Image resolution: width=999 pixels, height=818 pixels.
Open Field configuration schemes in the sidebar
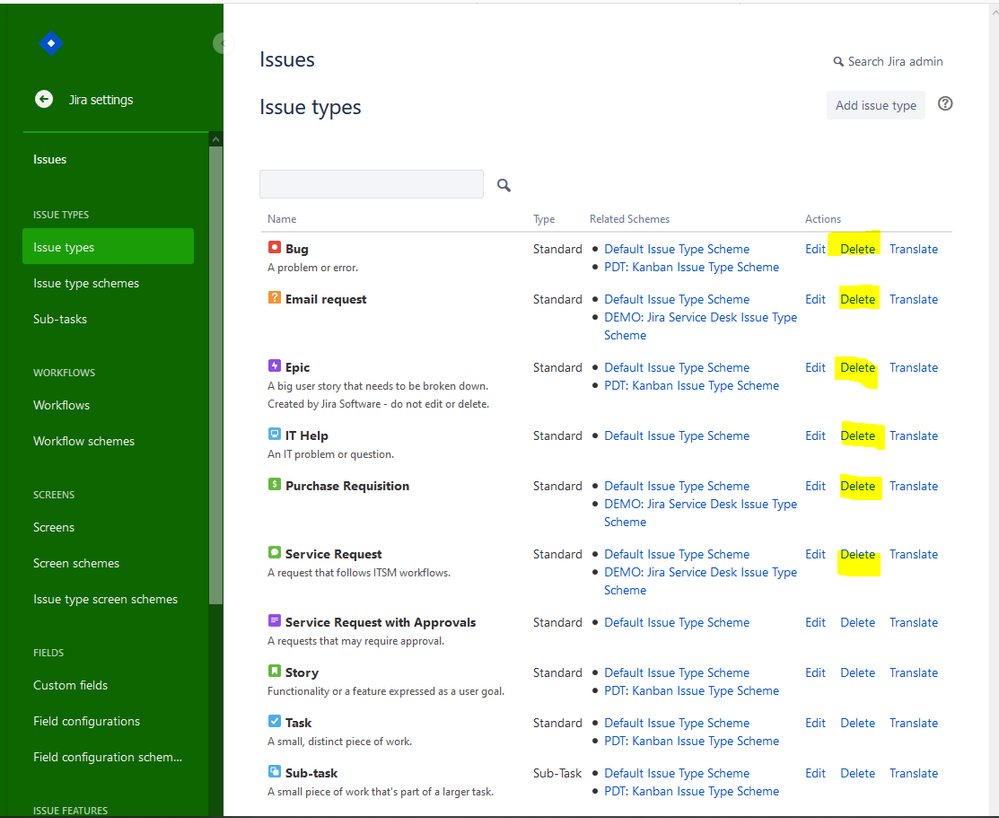pos(107,757)
